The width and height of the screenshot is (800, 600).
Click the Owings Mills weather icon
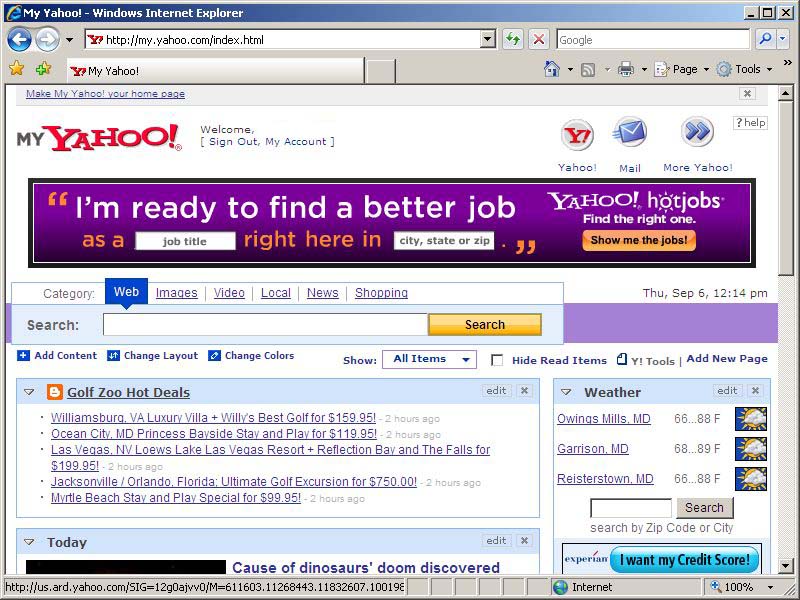click(x=751, y=419)
